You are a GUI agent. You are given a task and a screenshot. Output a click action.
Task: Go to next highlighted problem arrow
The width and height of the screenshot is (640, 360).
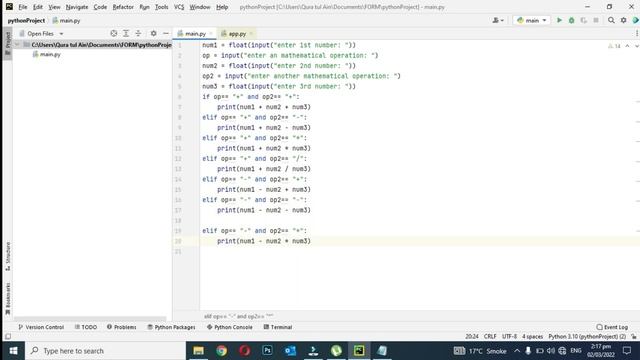tap(636, 46)
